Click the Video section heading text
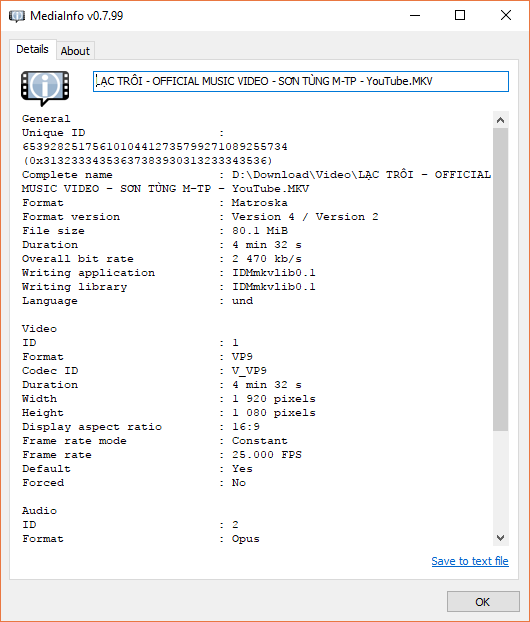Viewport: 530px width, 622px height. tap(39, 329)
